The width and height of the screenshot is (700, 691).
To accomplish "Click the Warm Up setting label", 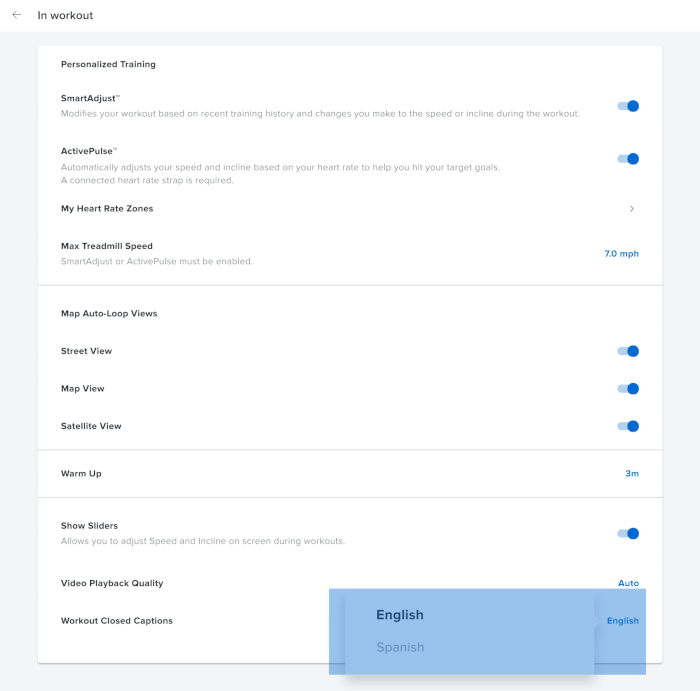I will [81, 473].
